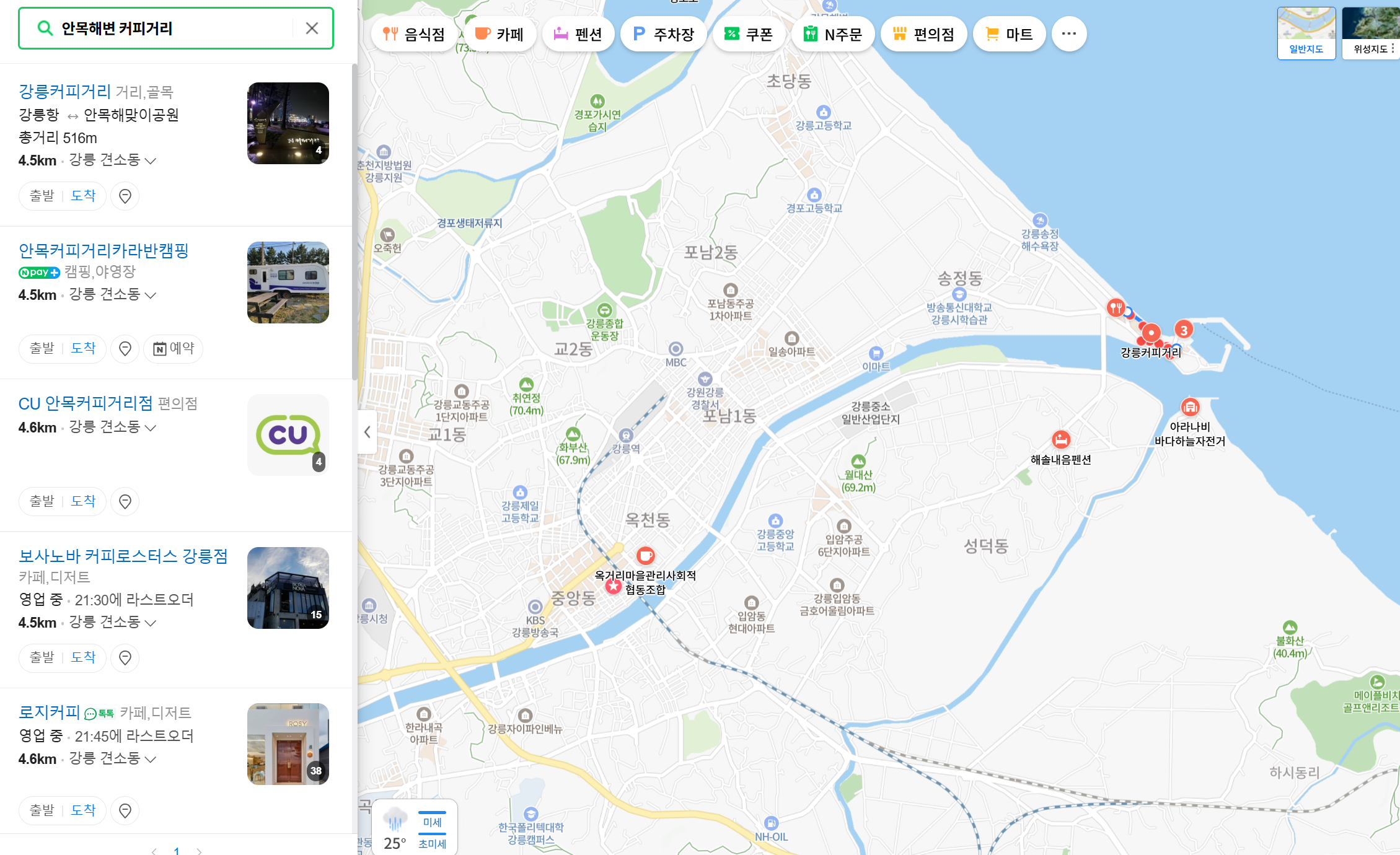The width and height of the screenshot is (1400, 855).
Task: Select the 주차장 category chip
Action: click(664, 34)
